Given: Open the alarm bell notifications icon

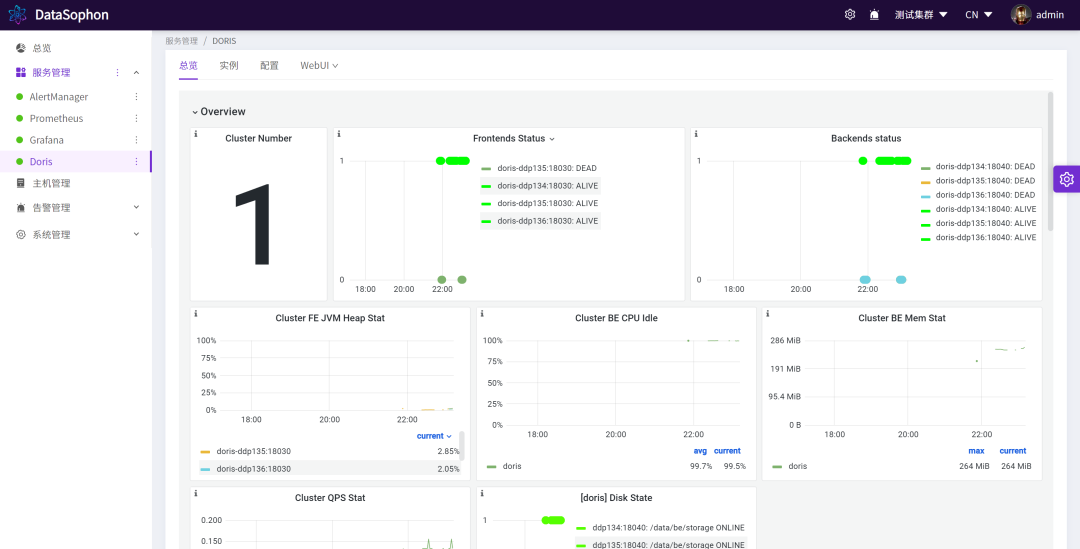Looking at the screenshot, I should pos(874,14).
